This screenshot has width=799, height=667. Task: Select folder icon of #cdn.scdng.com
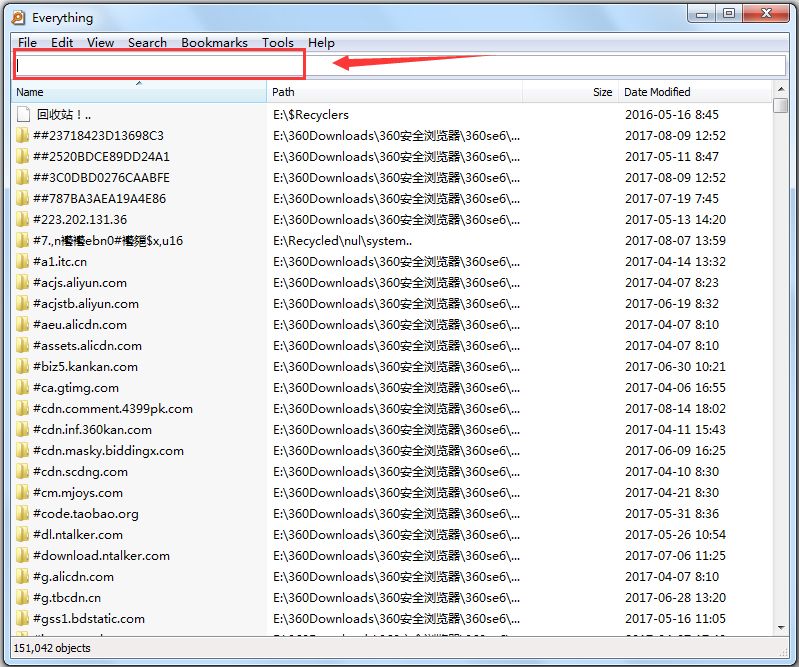22,472
